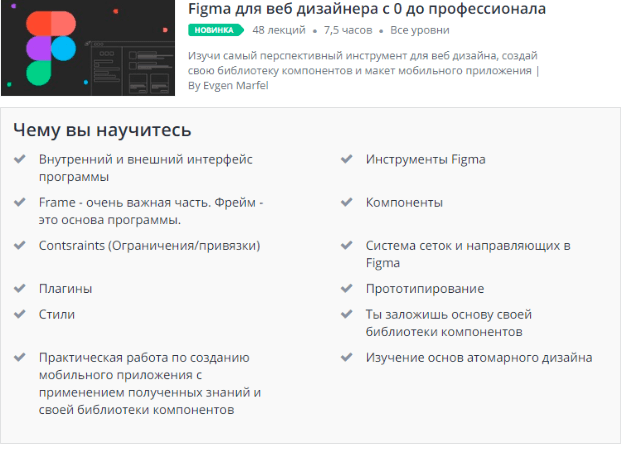Viewport: 624px width, 449px height.
Task: Click checkmark beside "Плагины"
Action: (20, 288)
